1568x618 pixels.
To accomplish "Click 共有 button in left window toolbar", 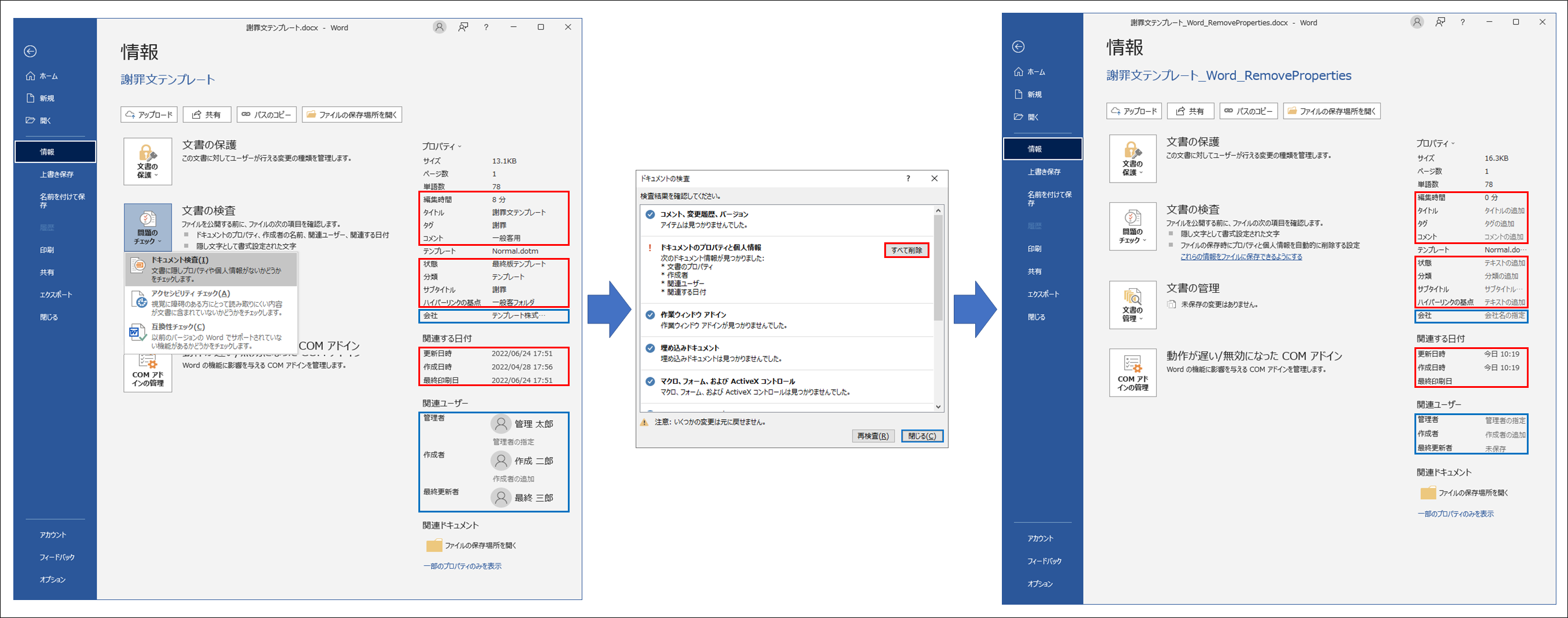I will pos(207,114).
